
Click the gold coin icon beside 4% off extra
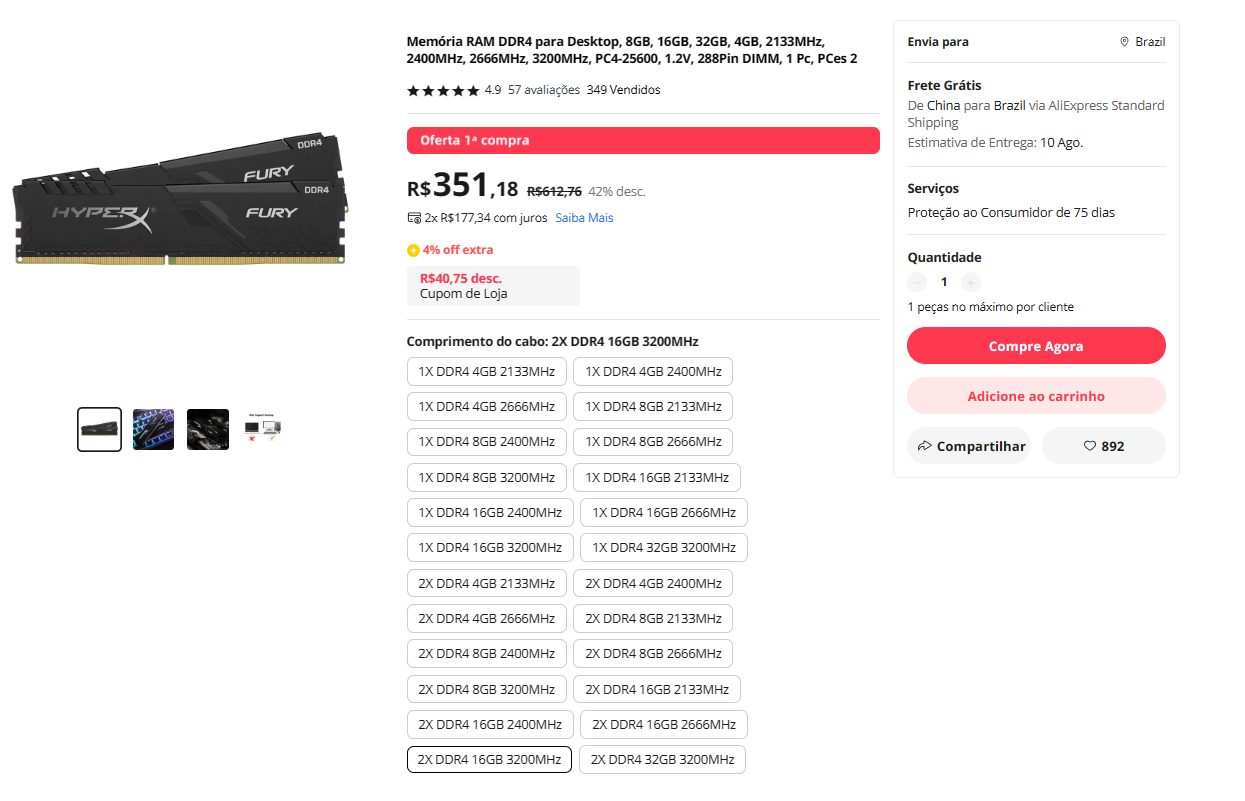[413, 250]
